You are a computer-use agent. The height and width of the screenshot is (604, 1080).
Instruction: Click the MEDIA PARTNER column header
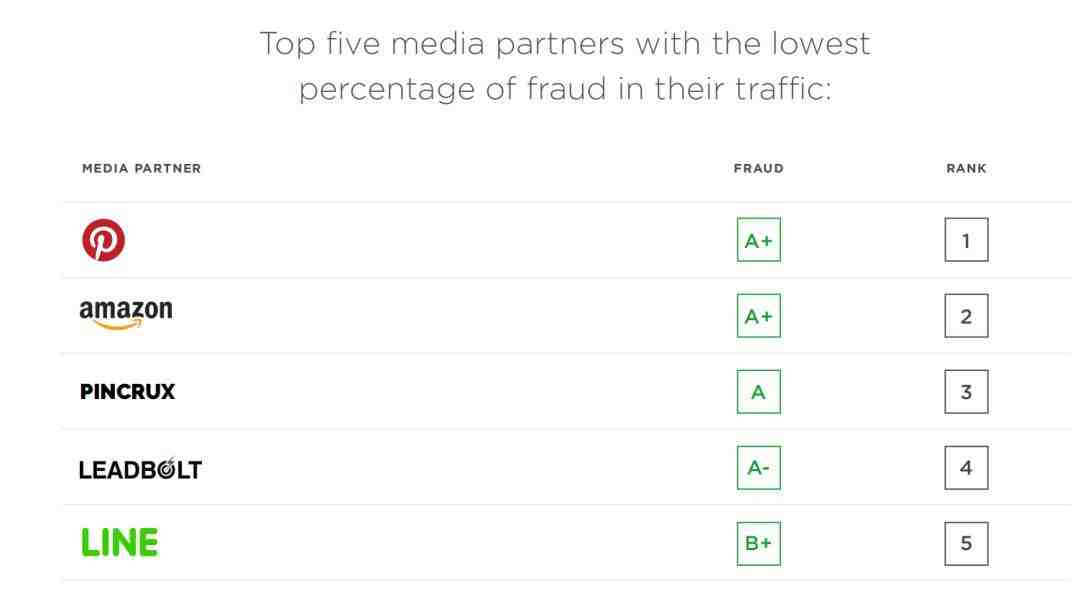pos(141,168)
